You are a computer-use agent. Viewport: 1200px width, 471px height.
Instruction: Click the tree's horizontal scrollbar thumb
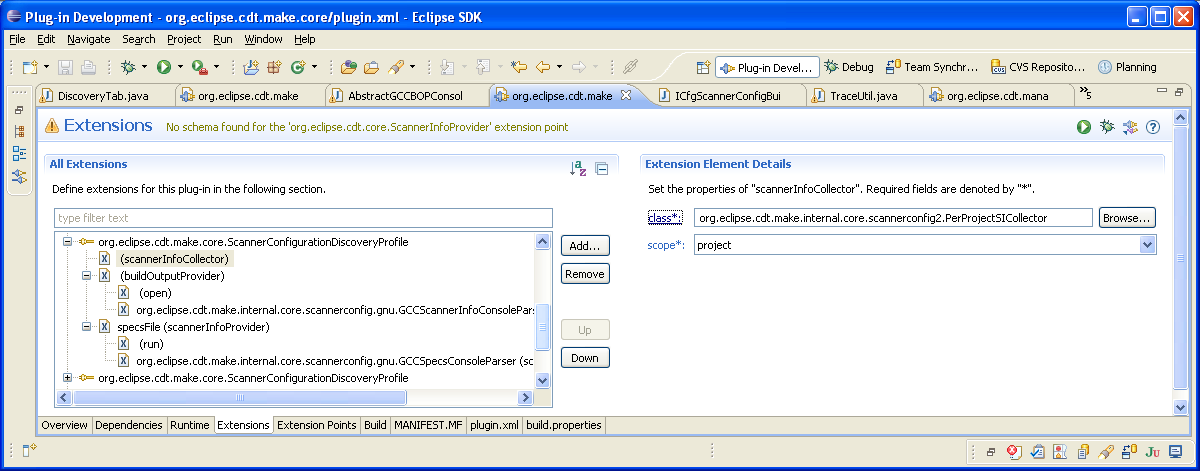coord(240,397)
